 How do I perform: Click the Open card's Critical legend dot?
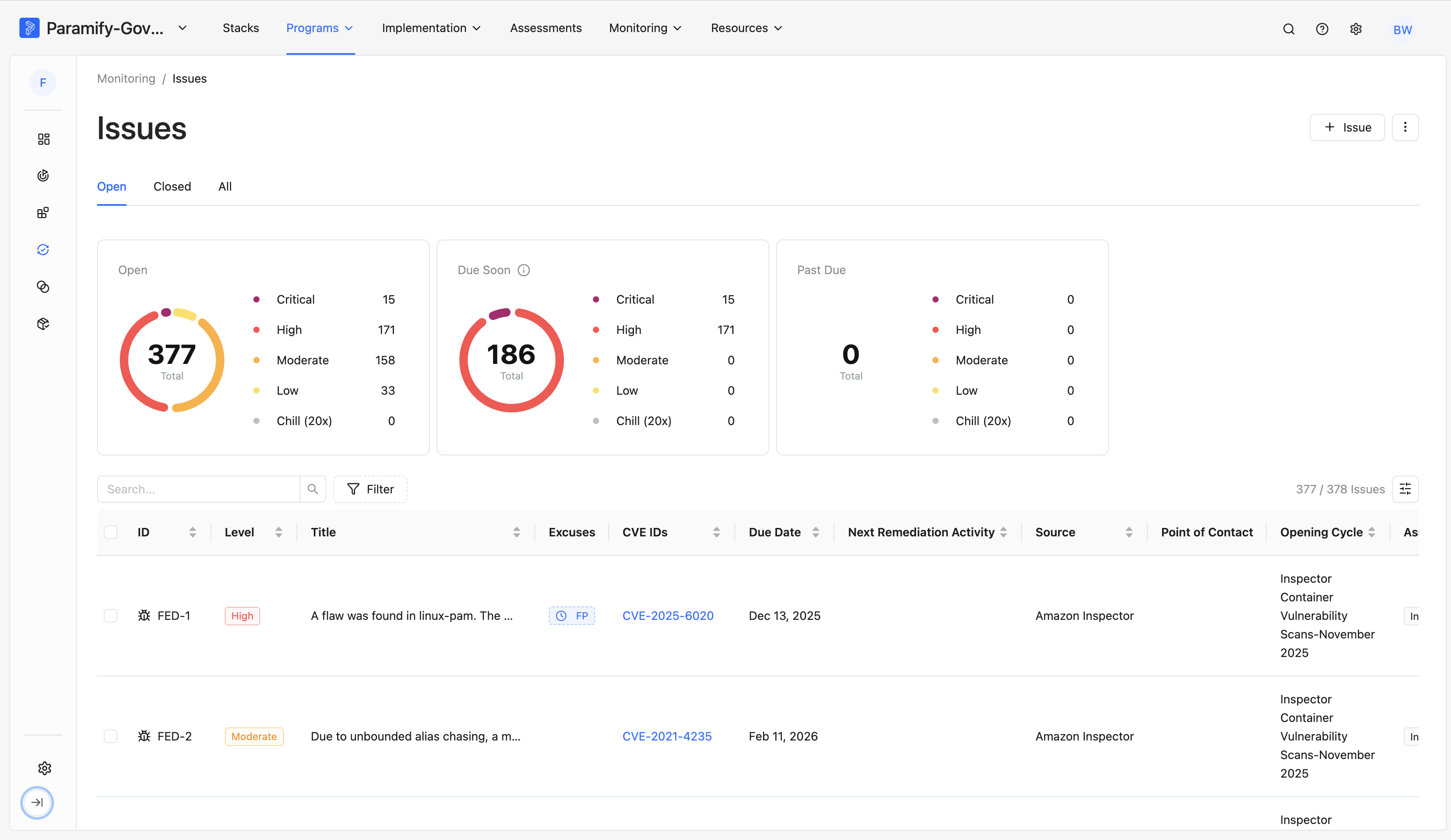click(256, 299)
